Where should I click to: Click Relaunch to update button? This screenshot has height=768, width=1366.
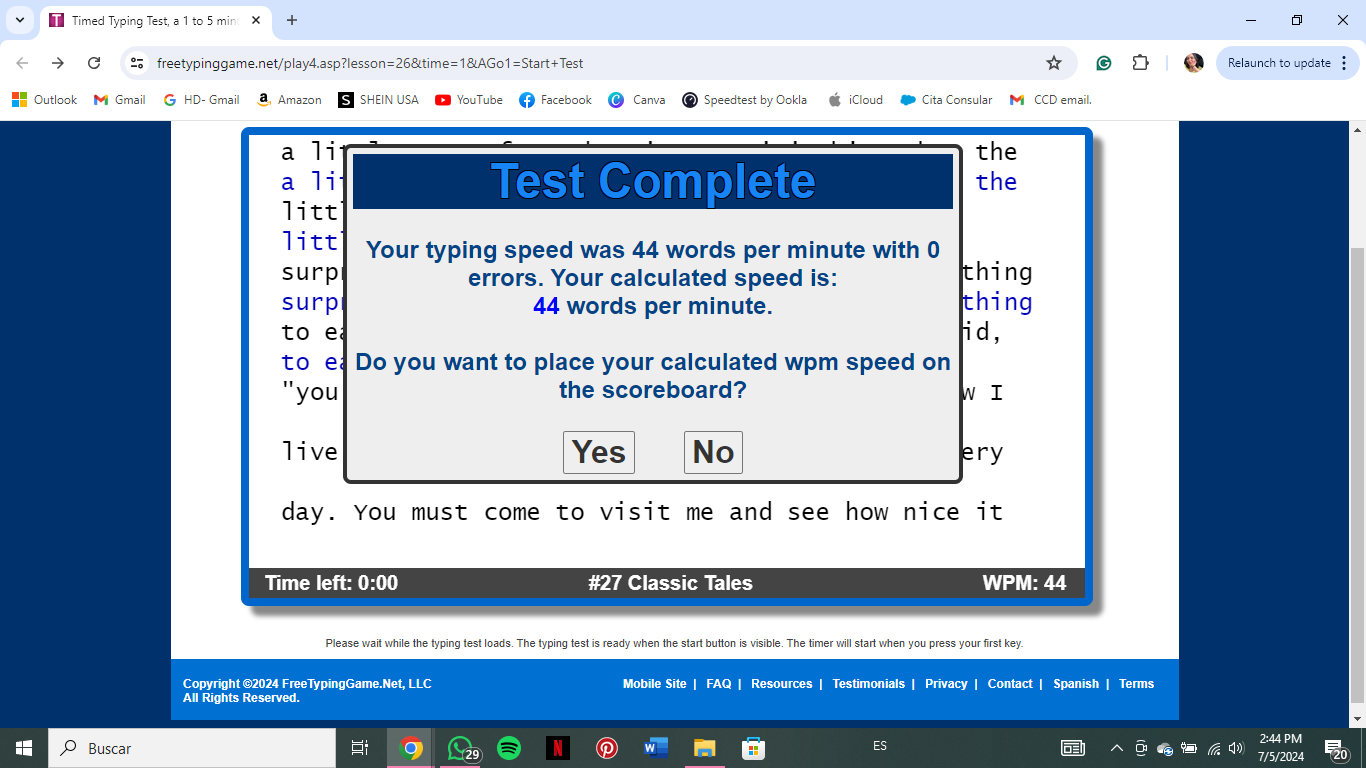click(x=1279, y=63)
